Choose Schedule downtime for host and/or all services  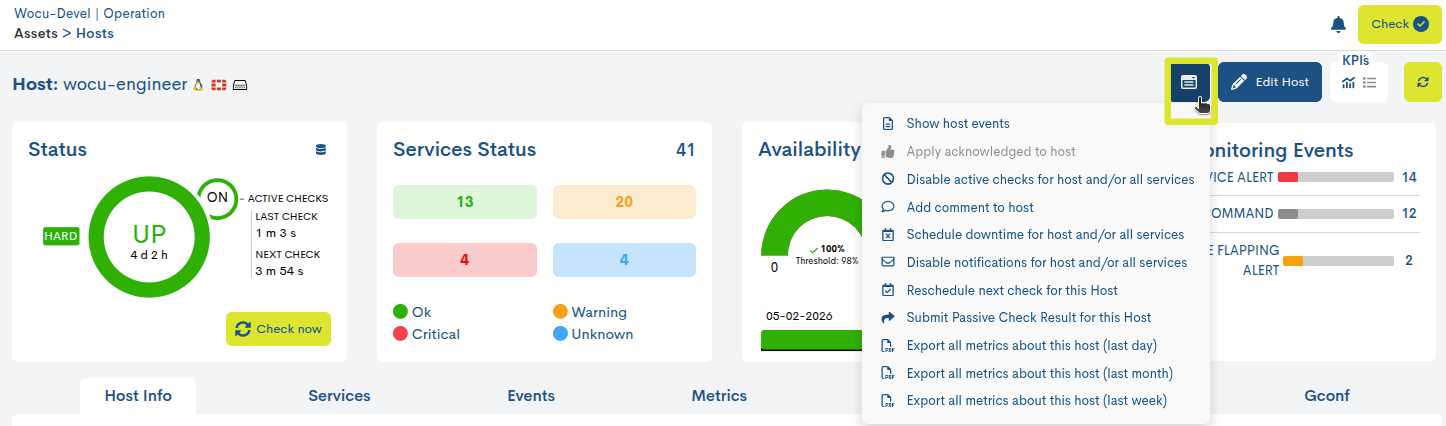(1045, 235)
